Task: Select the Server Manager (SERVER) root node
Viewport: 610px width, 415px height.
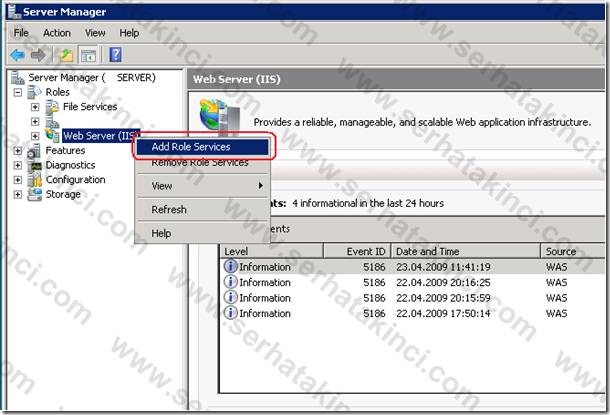Action: 92,78
